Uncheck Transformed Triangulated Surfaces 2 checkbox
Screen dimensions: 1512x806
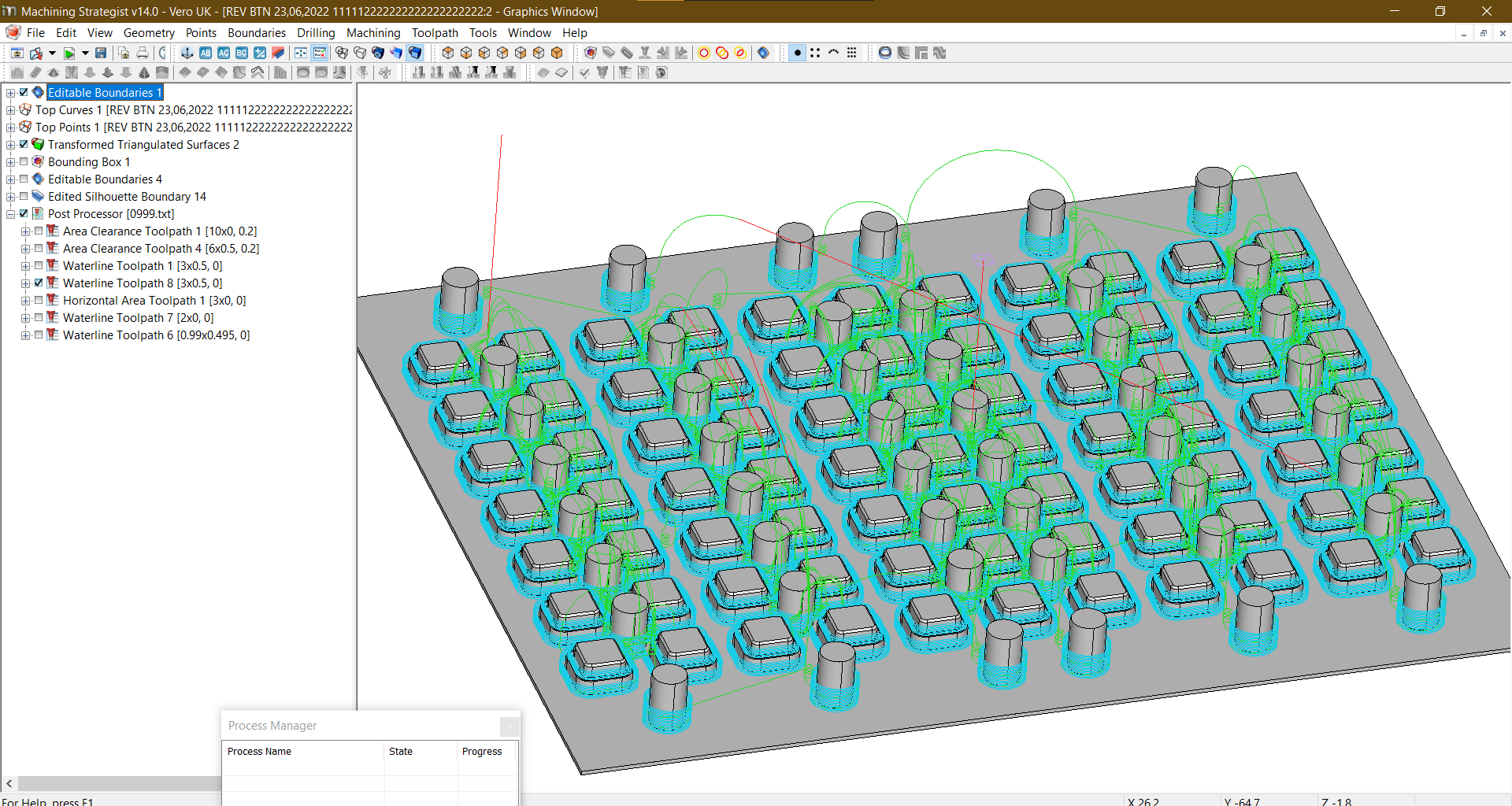point(24,144)
